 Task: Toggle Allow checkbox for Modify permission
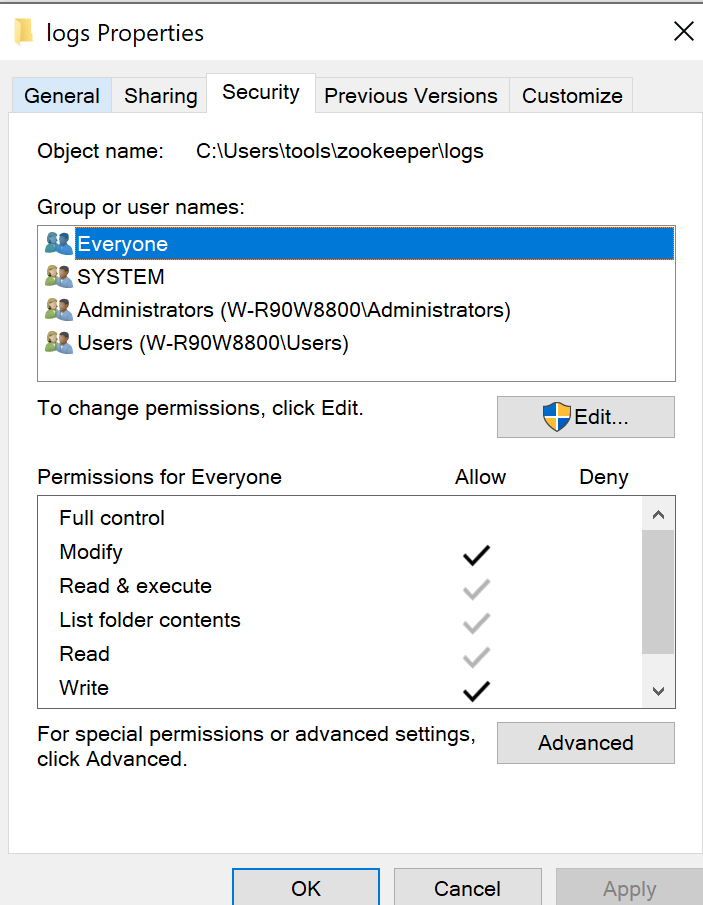tap(476, 553)
